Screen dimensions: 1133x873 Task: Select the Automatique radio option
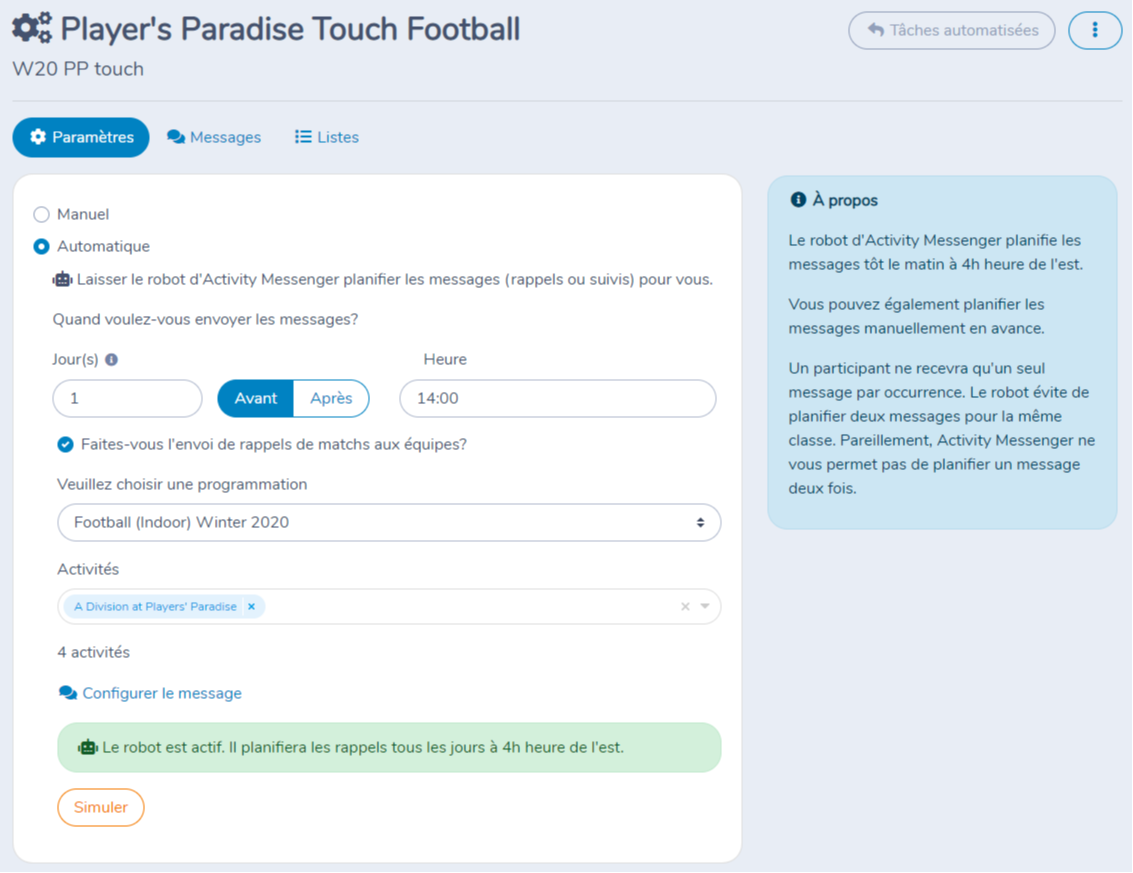(41, 246)
